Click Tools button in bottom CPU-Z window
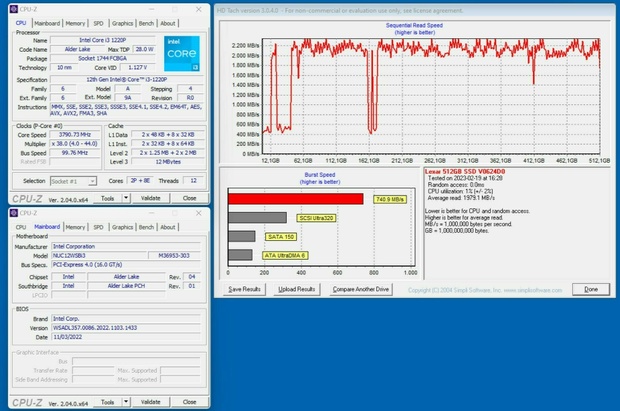 point(108,402)
